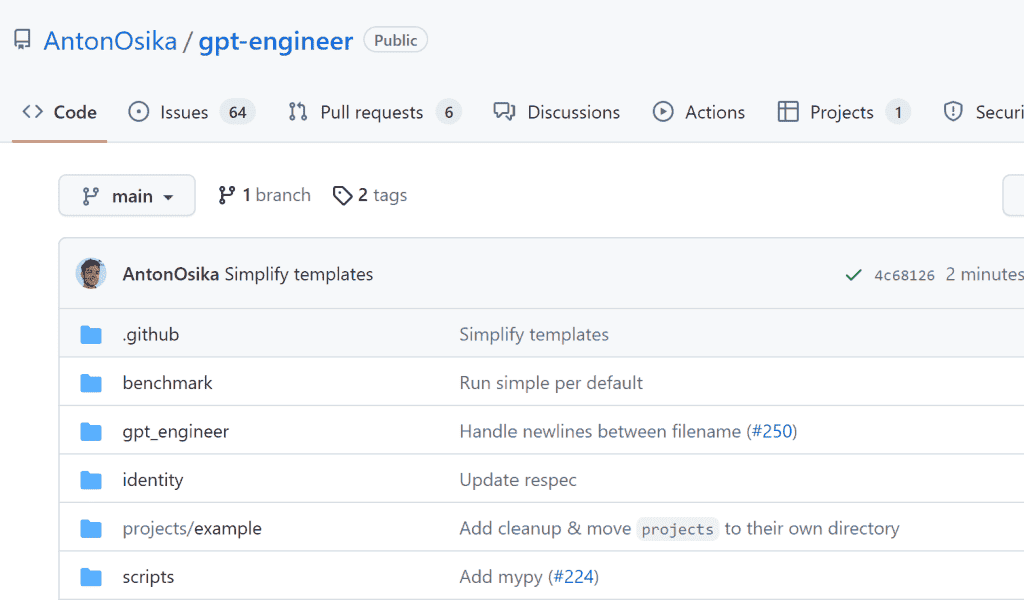Expand the .github folder entry
This screenshot has height=600, width=1024.
tap(151, 334)
